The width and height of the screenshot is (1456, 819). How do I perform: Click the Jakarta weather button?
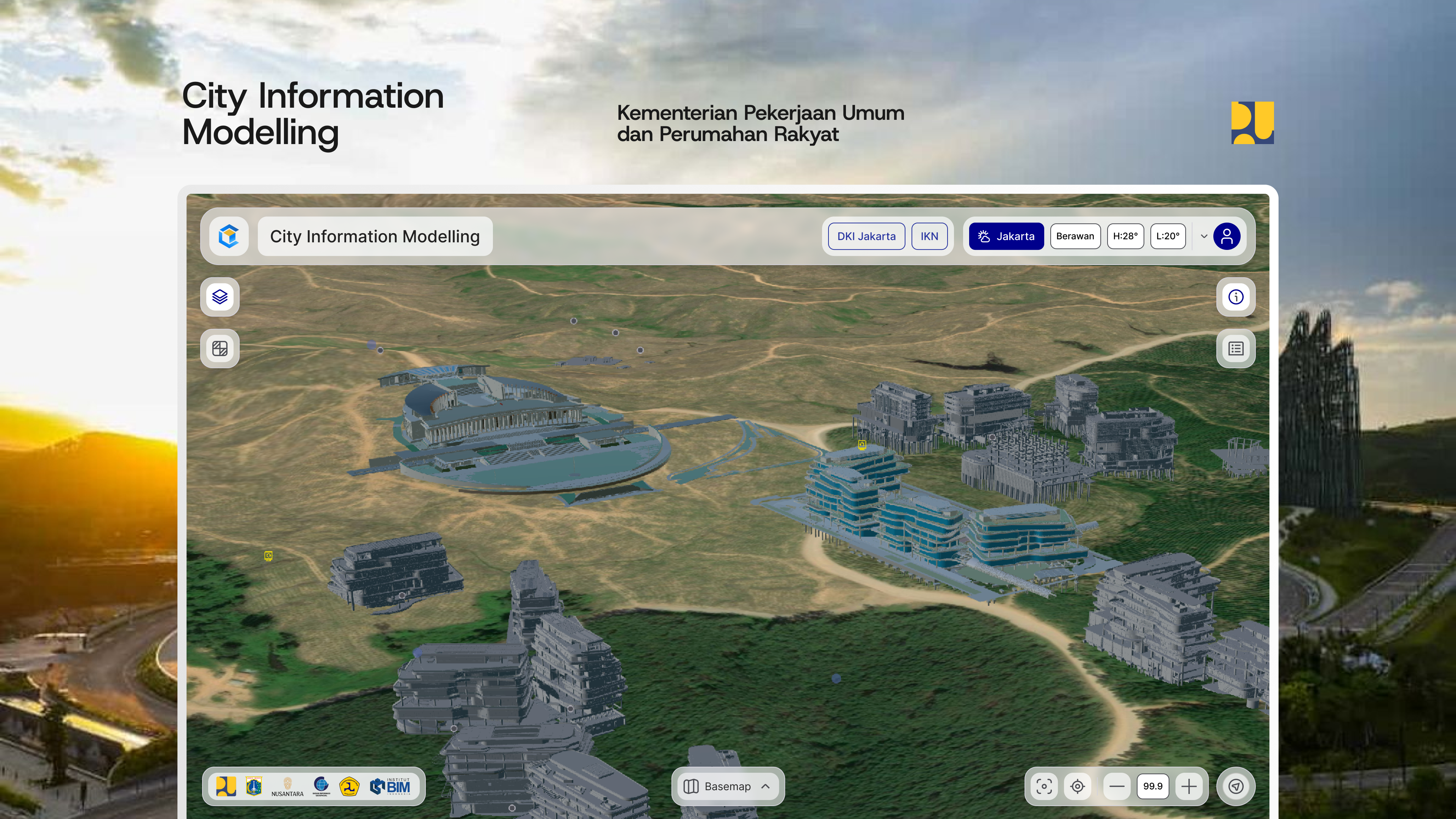pos(1006,236)
